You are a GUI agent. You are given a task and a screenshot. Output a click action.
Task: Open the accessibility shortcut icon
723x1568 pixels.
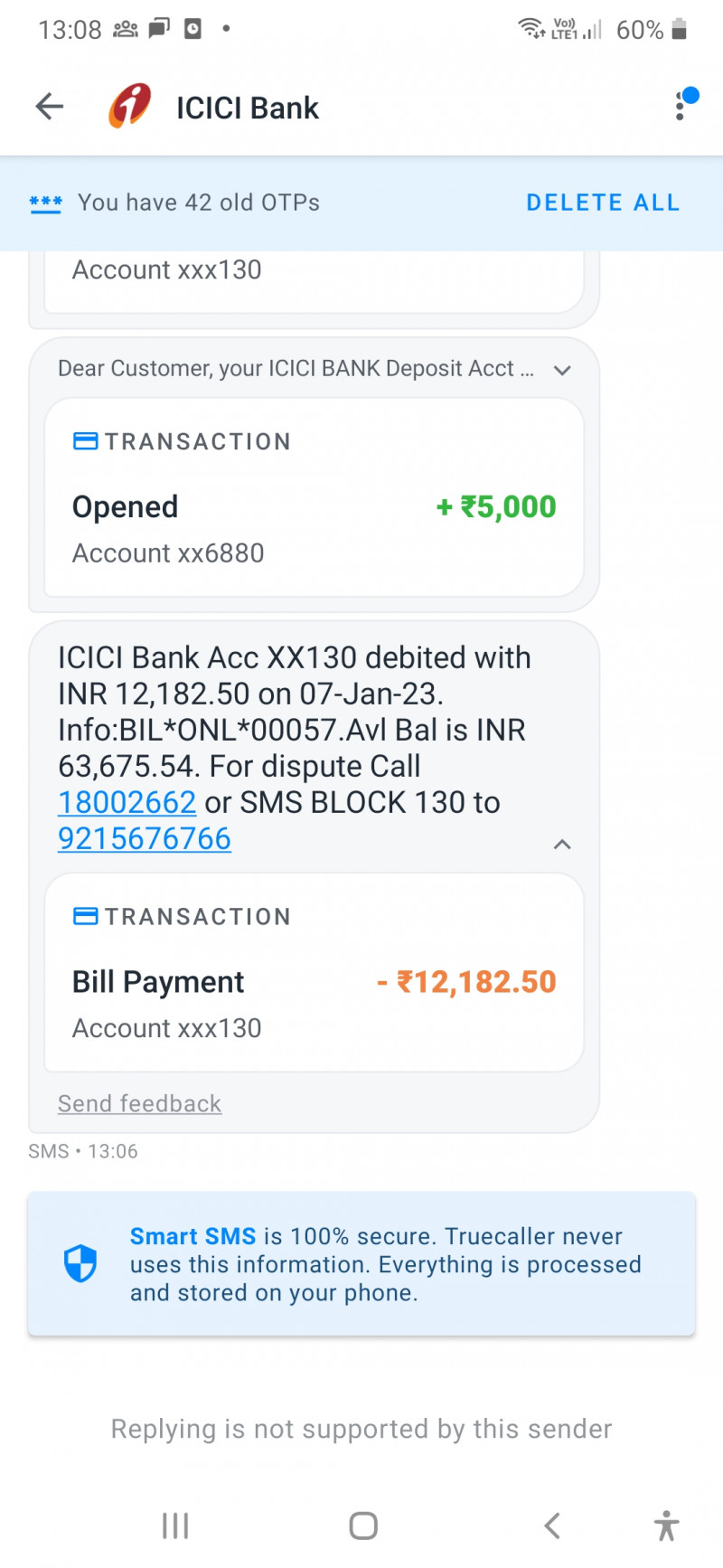(666, 1525)
